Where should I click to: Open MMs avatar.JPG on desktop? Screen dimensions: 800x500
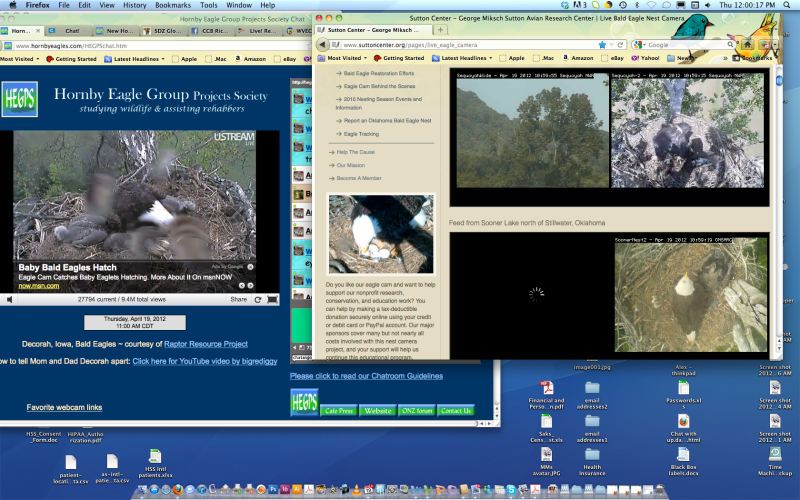546,461
